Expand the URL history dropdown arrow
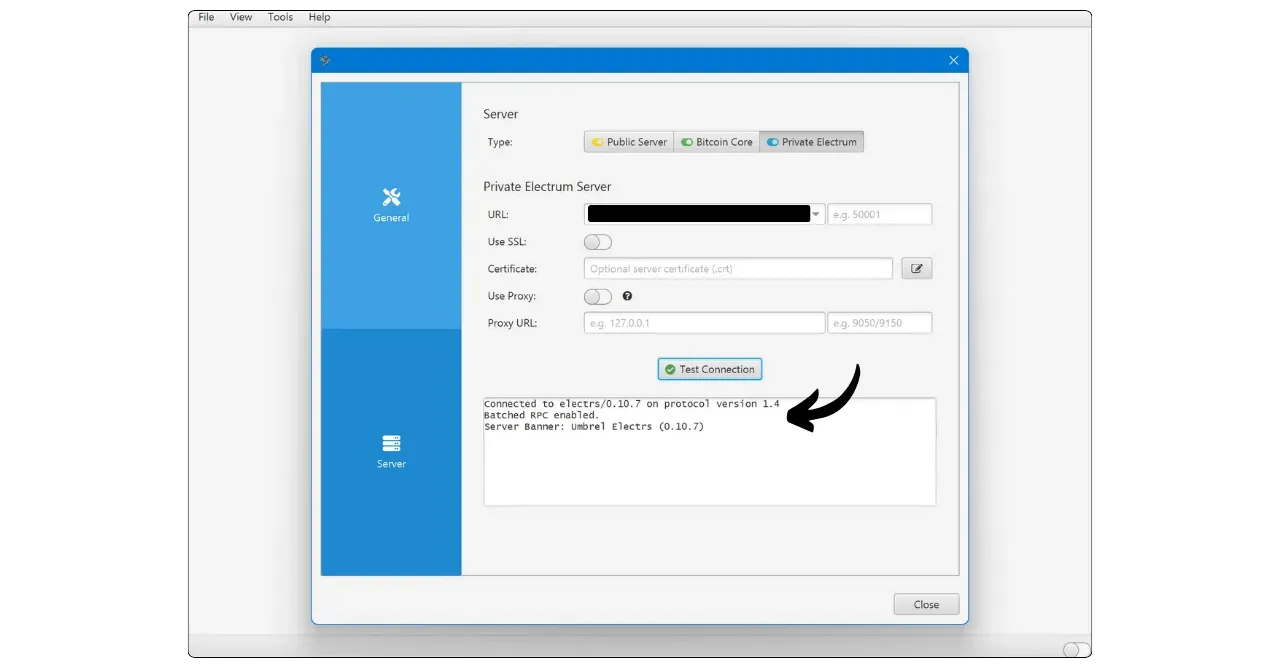 point(817,214)
